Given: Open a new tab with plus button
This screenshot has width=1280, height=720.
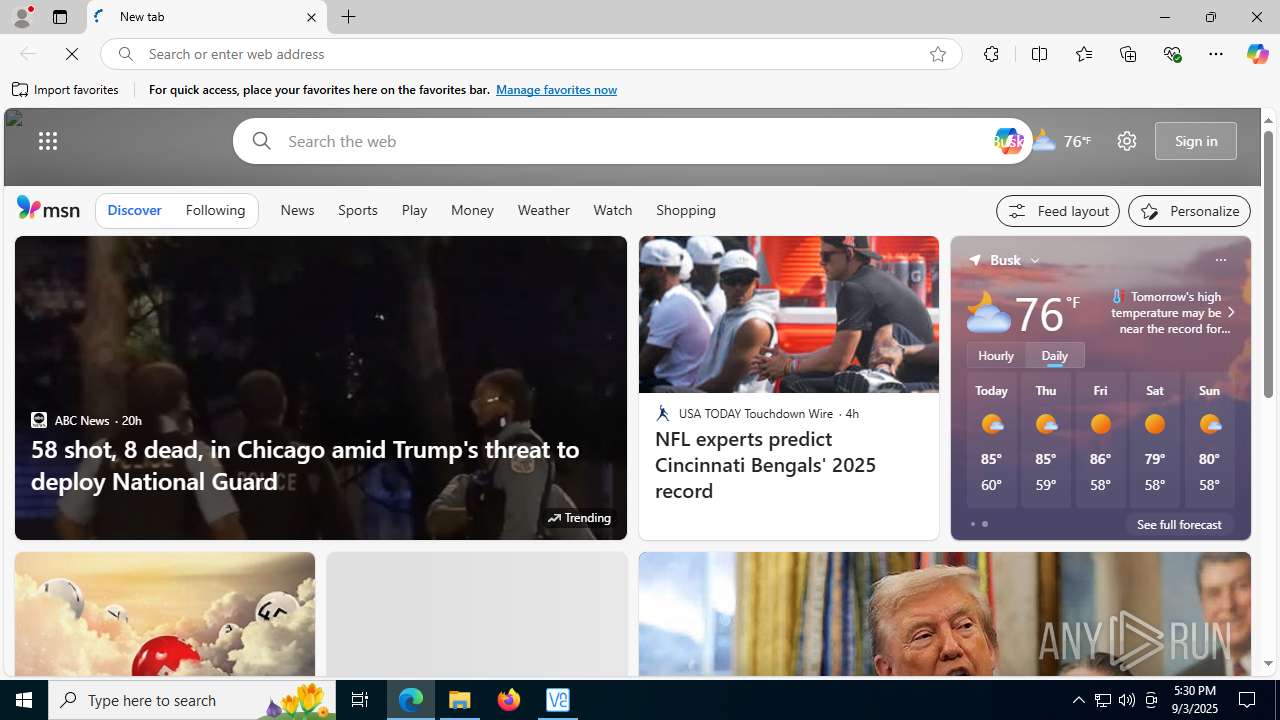Looking at the screenshot, I should [349, 17].
